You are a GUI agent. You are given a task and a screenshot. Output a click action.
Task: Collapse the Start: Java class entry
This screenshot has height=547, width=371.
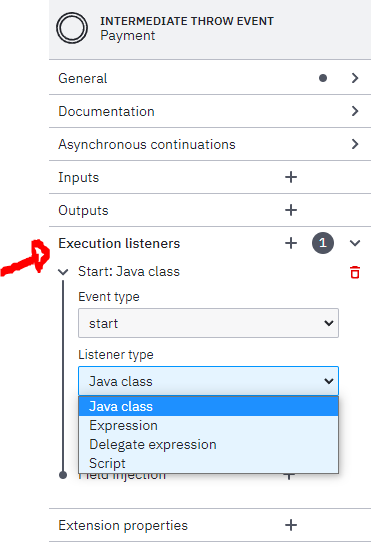pyautogui.click(x=63, y=272)
